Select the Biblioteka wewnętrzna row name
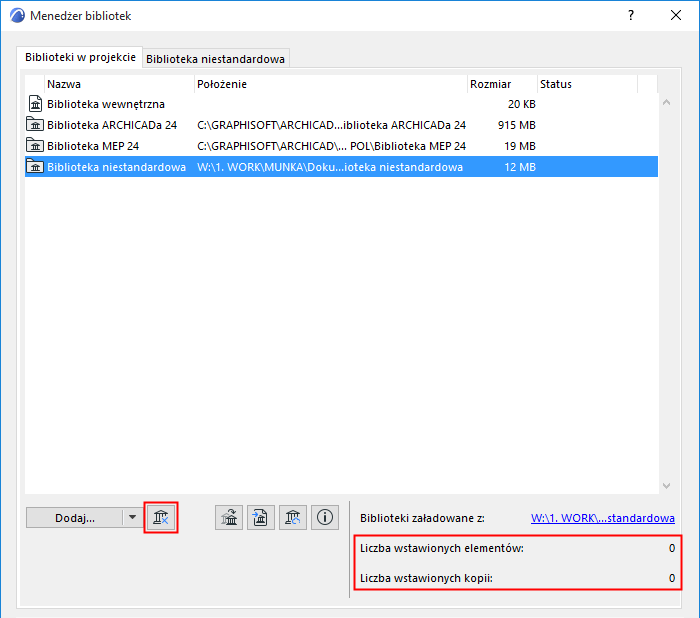The height and width of the screenshot is (618, 700). tap(106, 104)
